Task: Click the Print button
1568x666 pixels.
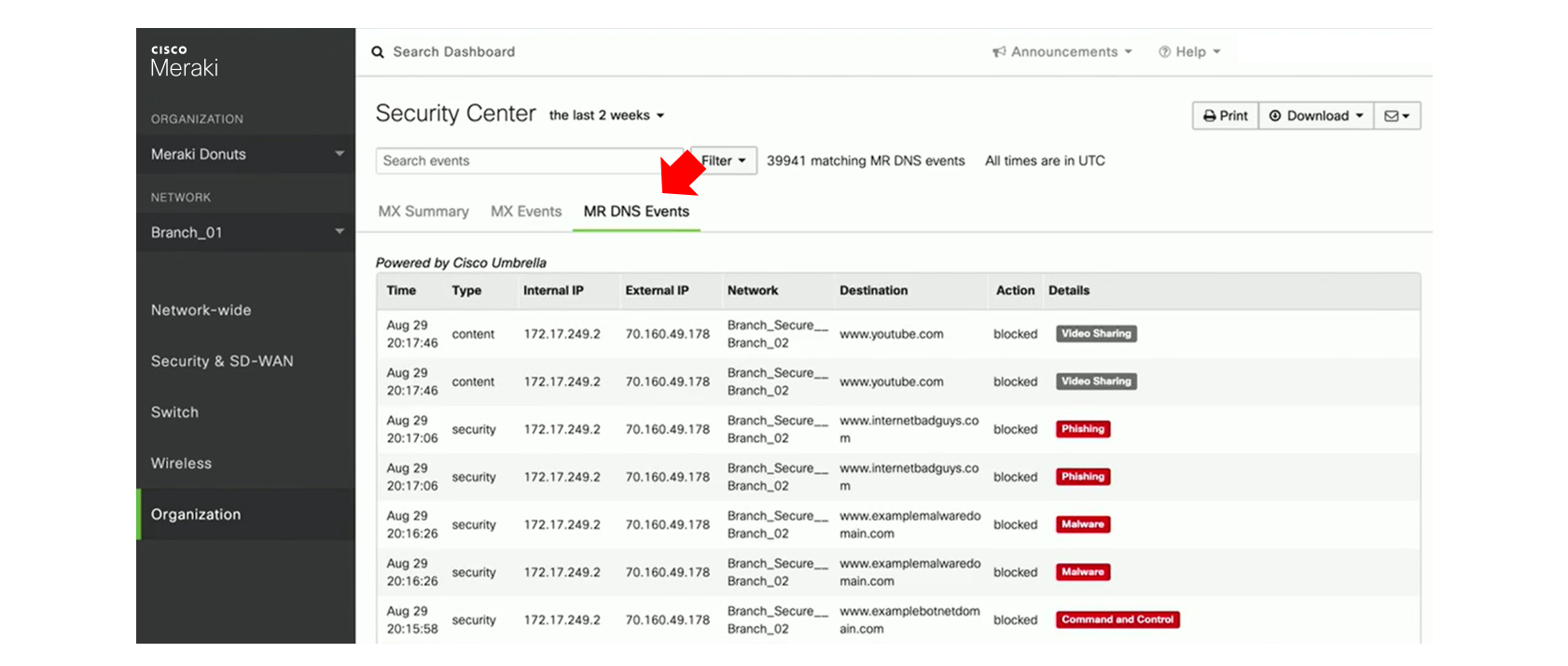Action: pyautogui.click(x=1226, y=116)
